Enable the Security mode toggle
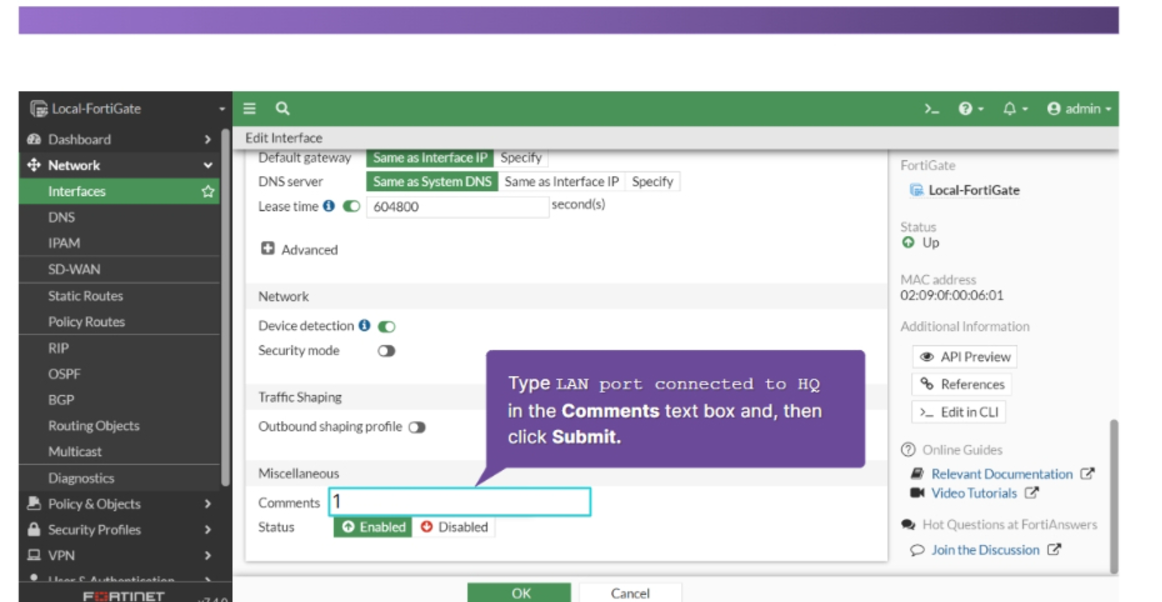This screenshot has height=602, width=1162. point(386,351)
